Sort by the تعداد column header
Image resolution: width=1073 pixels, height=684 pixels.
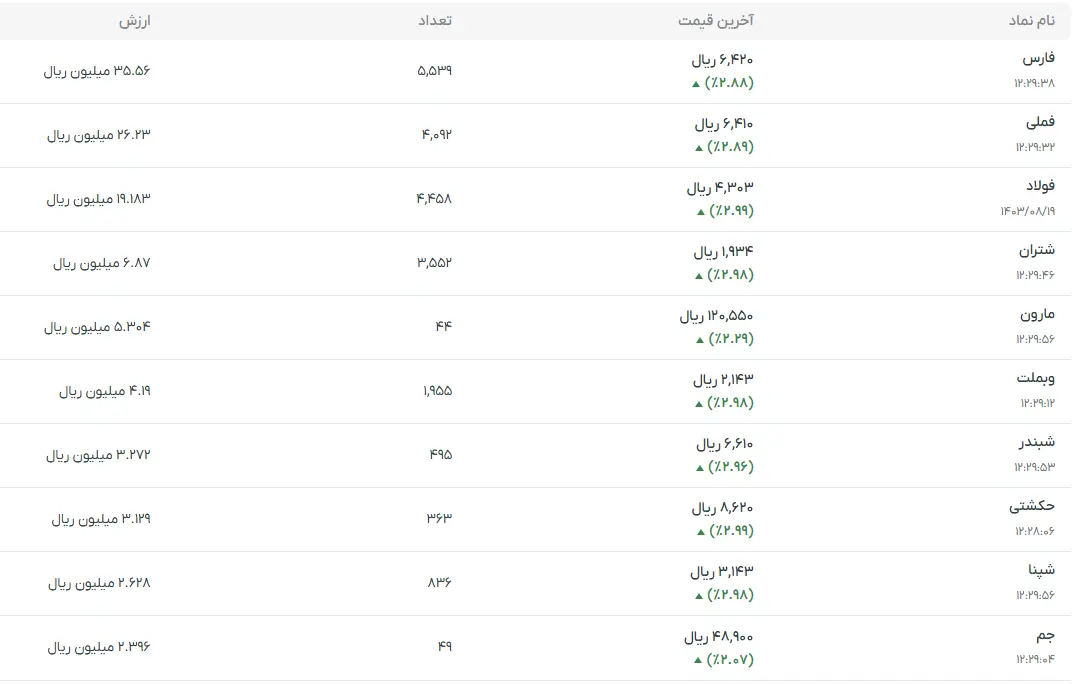[434, 20]
